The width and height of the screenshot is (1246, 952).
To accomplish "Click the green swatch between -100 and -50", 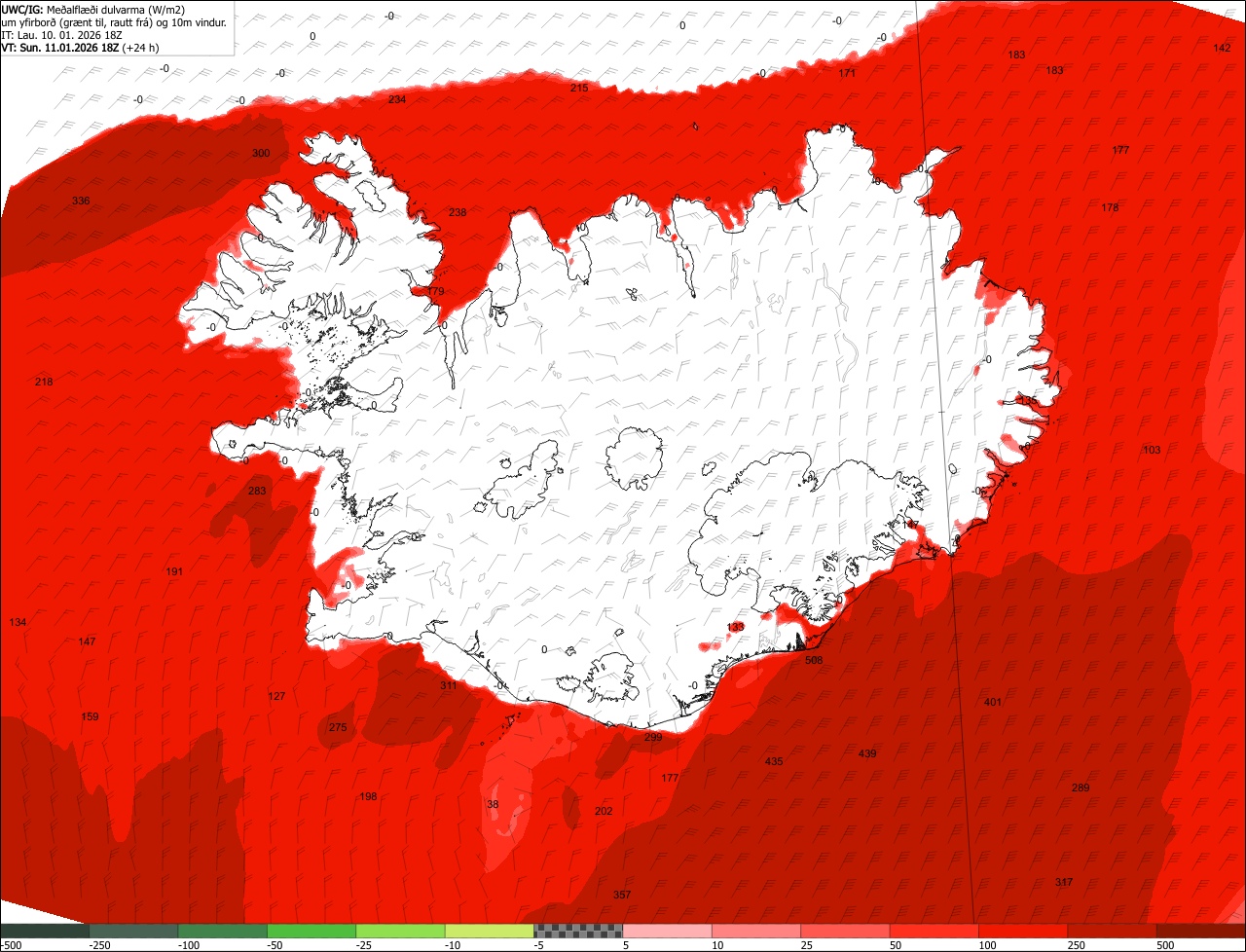I will click(x=223, y=931).
